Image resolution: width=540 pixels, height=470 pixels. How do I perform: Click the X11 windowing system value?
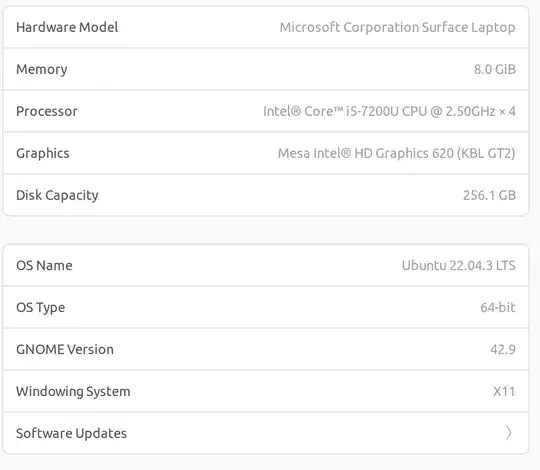click(x=504, y=391)
